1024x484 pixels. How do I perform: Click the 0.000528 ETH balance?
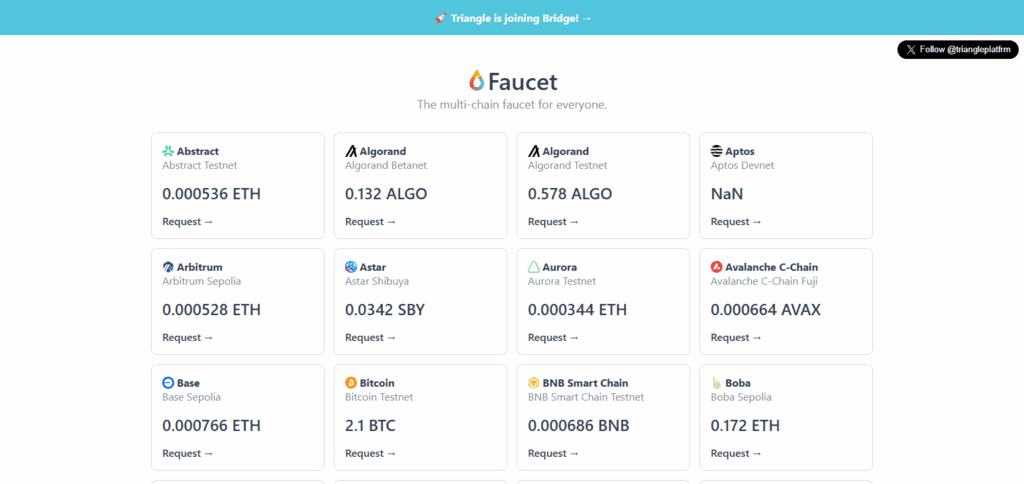[x=212, y=310]
